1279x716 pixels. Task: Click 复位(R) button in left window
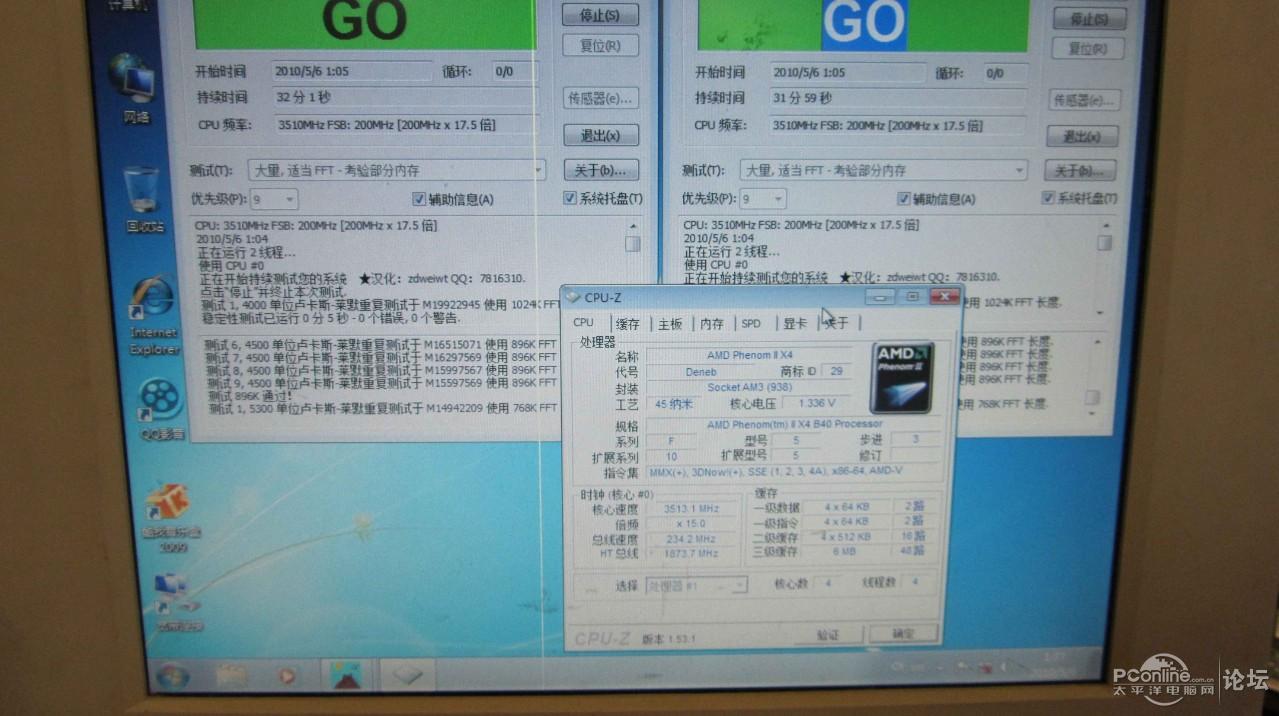coord(600,46)
